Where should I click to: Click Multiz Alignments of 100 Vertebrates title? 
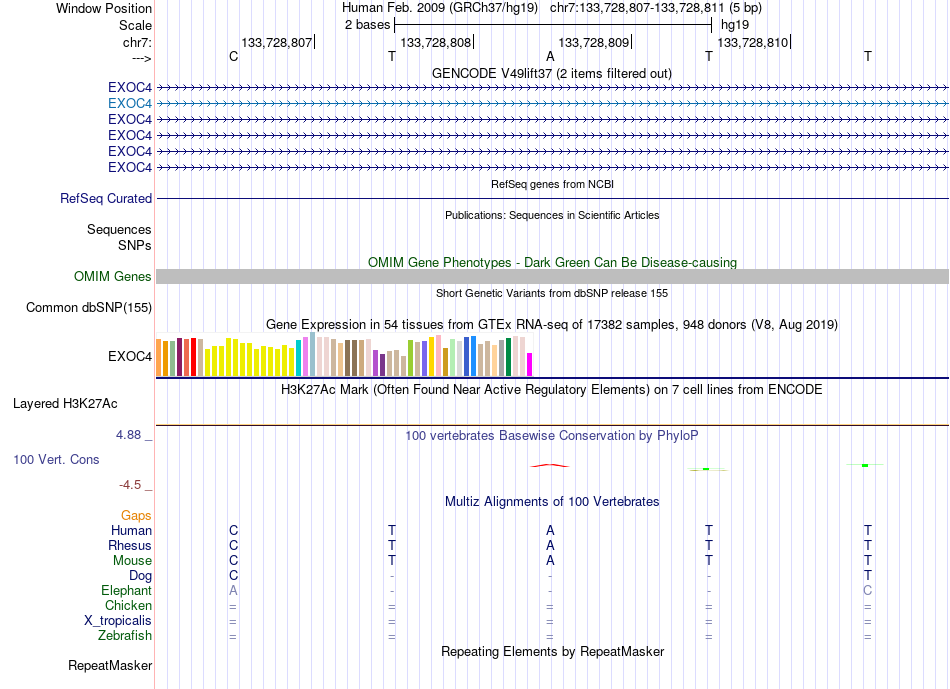tap(552, 502)
